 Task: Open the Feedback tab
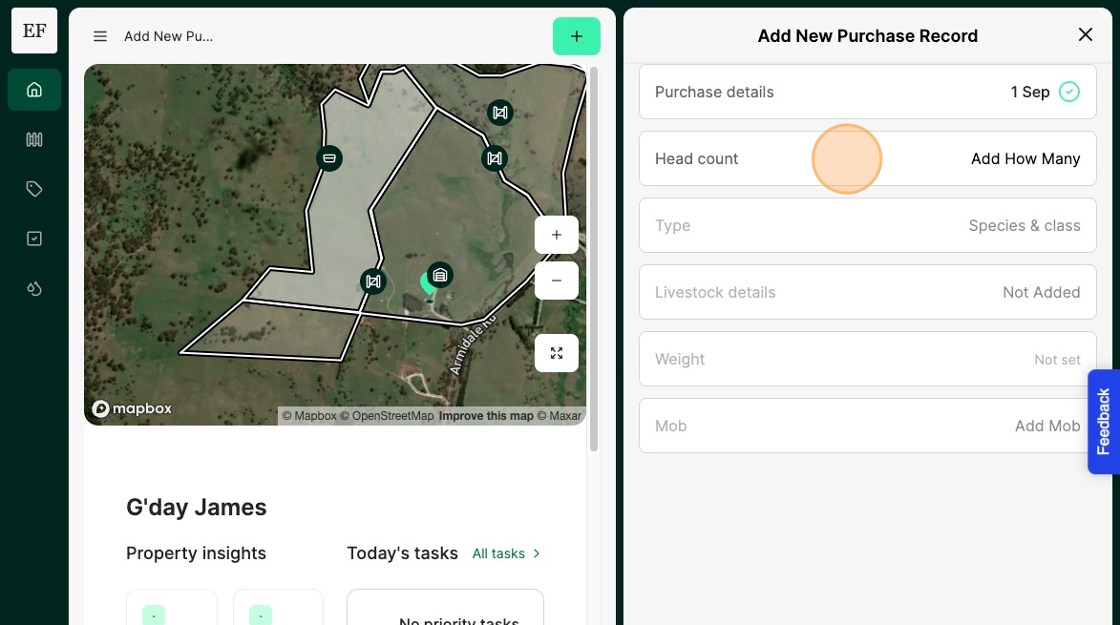[1103, 421]
